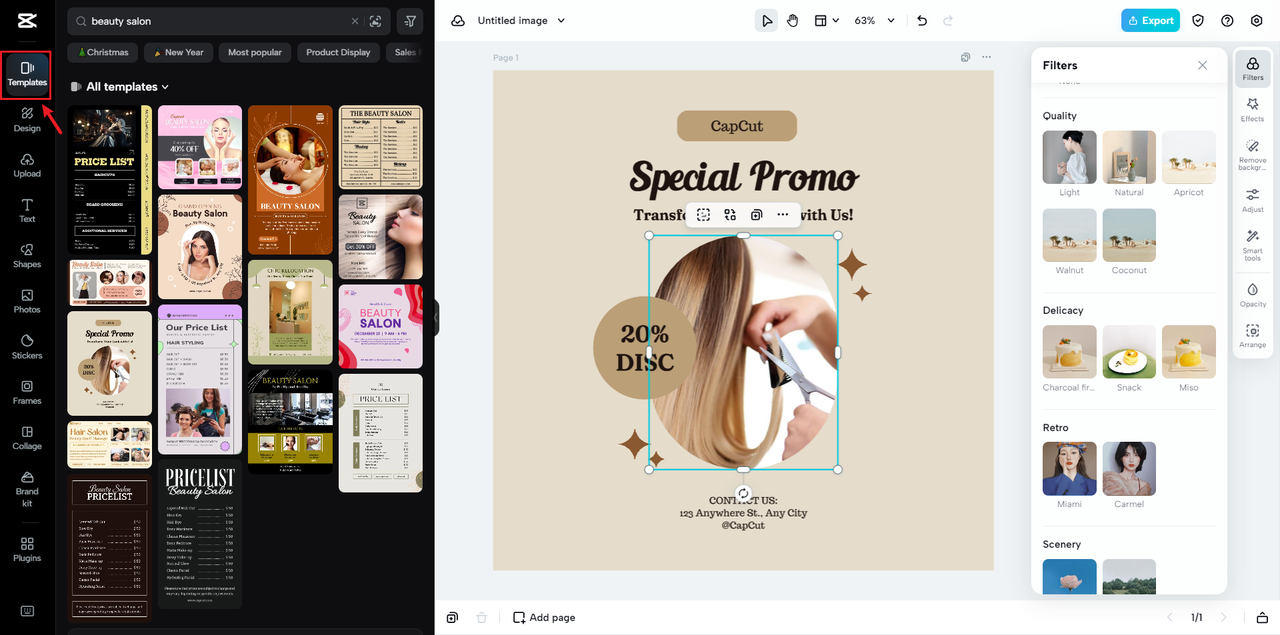
Task: Apply the Apricot filter
Action: [1189, 157]
